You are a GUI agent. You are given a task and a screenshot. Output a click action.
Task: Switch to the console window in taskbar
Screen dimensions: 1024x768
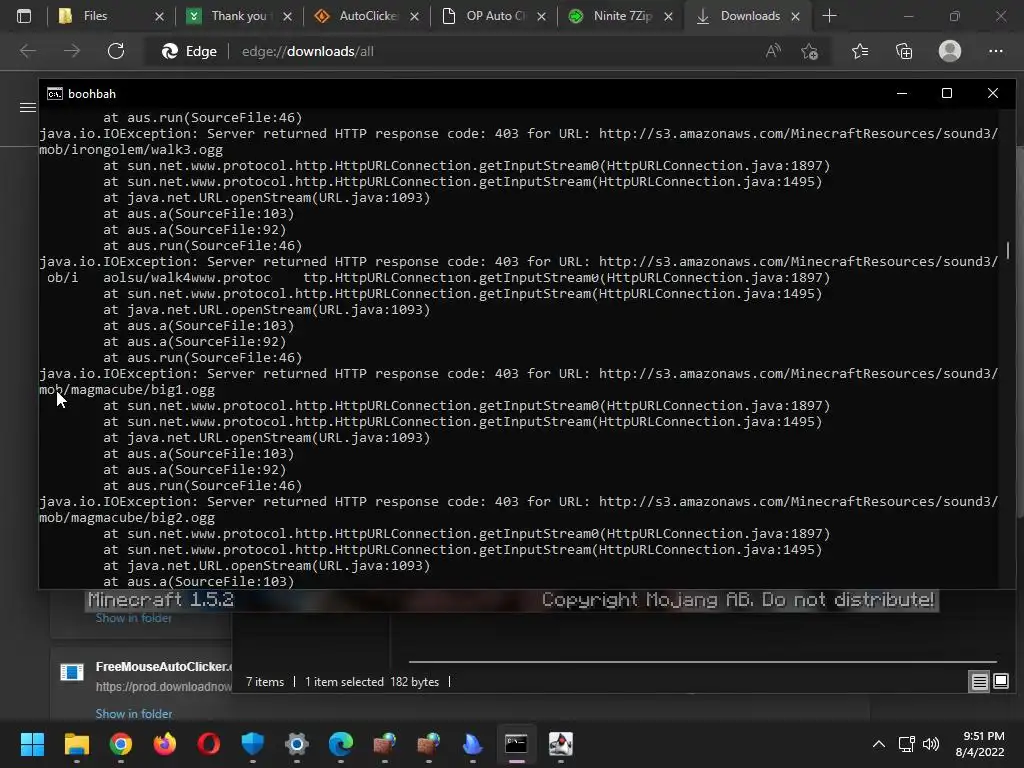tap(516, 744)
